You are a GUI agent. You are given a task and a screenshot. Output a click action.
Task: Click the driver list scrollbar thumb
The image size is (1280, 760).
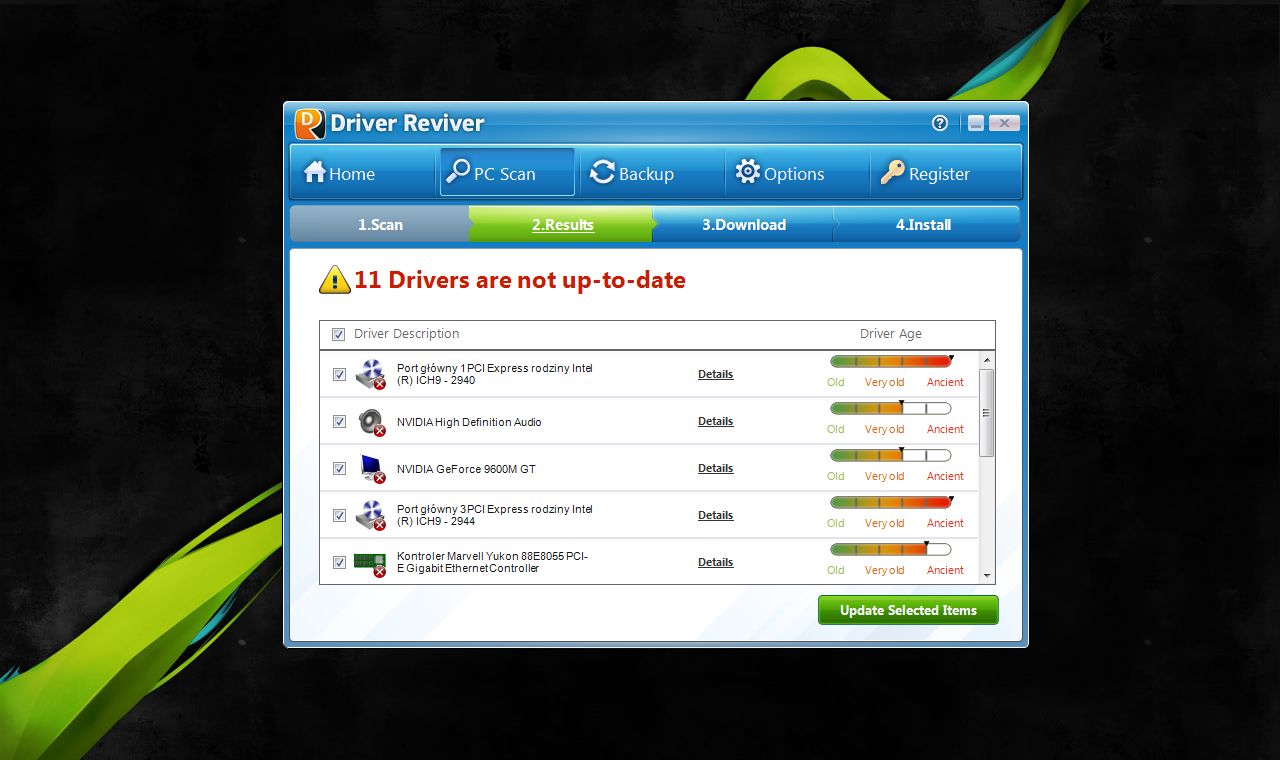pos(987,413)
